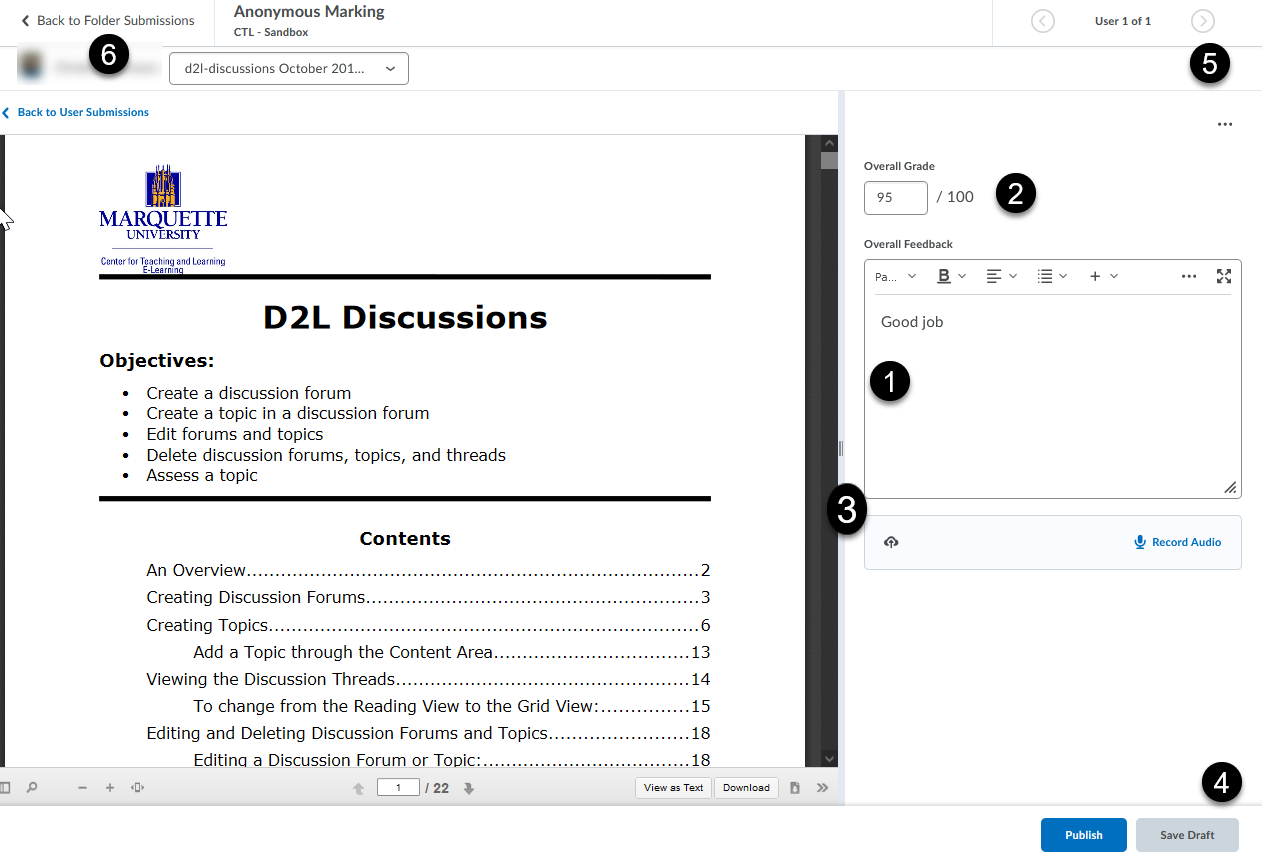Click the document scrollbar to navigate
Image resolution: width=1262 pixels, height=859 pixels.
829,450
